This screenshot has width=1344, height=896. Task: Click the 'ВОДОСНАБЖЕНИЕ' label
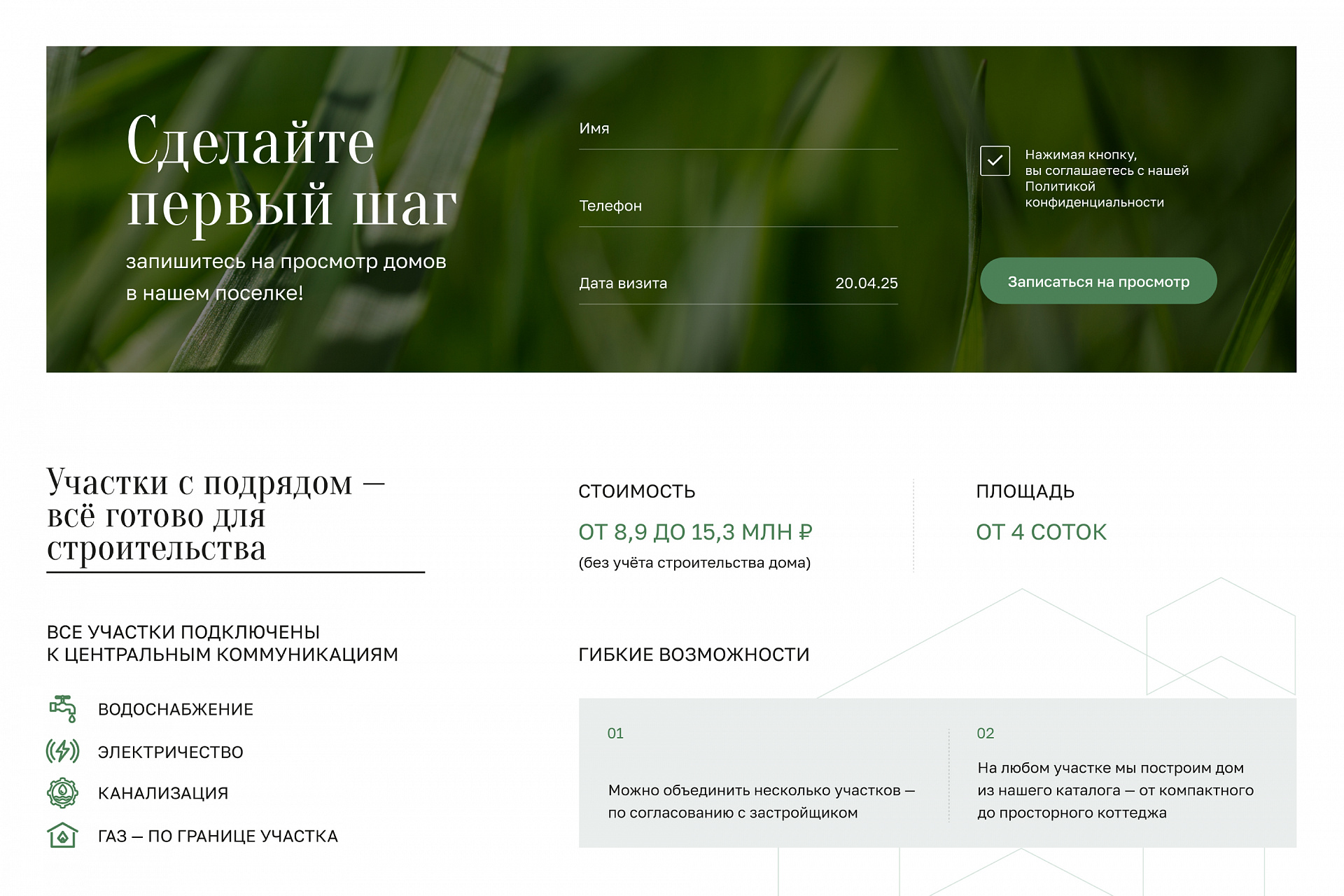click(176, 709)
